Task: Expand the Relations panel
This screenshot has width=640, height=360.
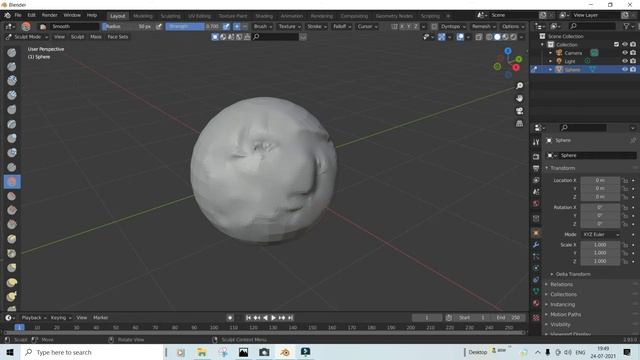Action: [x=562, y=284]
